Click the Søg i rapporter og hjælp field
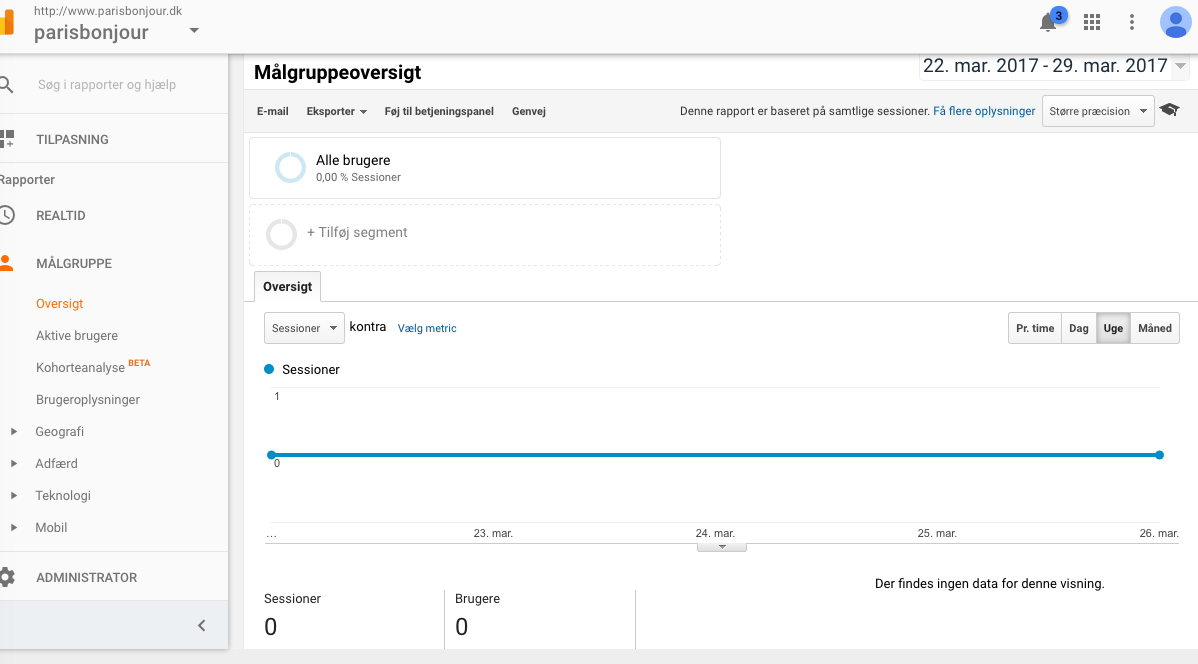Viewport: 1198px width, 664px height. coord(107,85)
